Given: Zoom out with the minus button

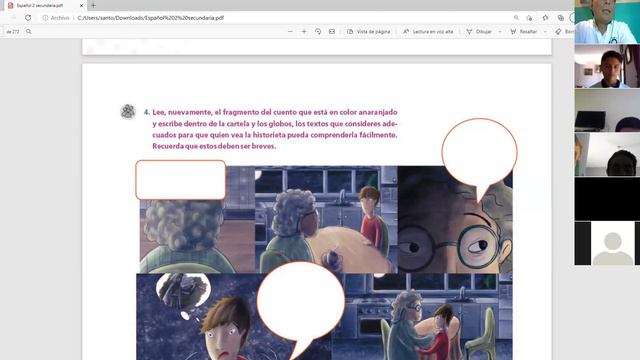Looking at the screenshot, I should pos(290,31).
